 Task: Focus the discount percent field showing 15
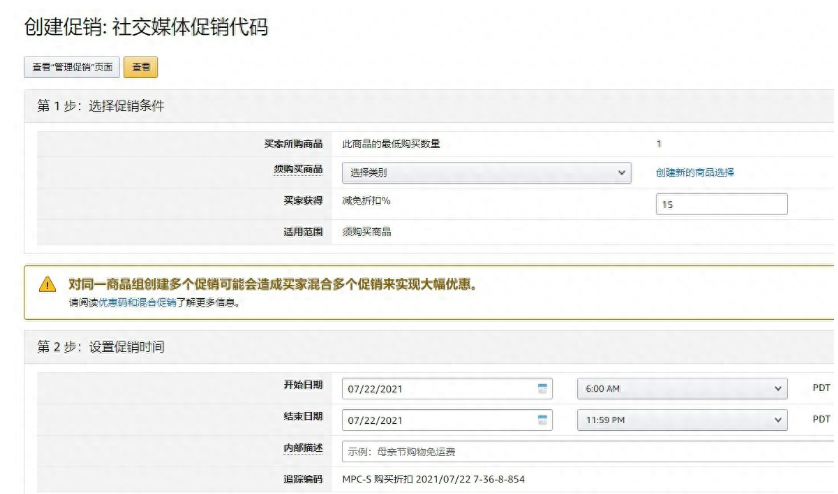(x=721, y=204)
